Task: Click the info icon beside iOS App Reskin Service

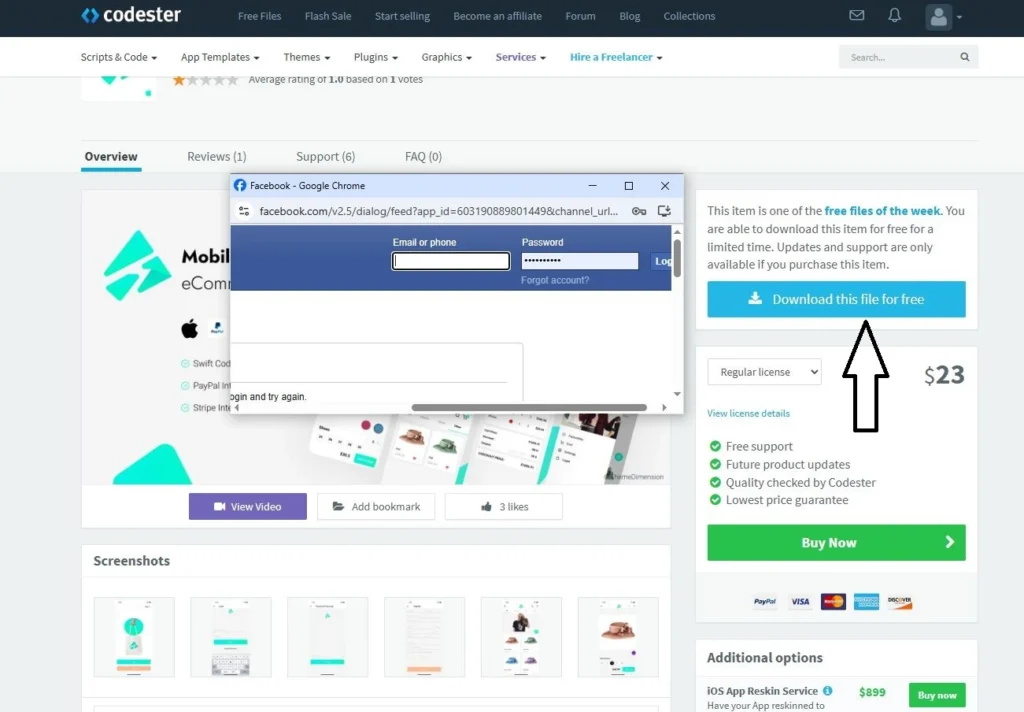Action: [827, 690]
